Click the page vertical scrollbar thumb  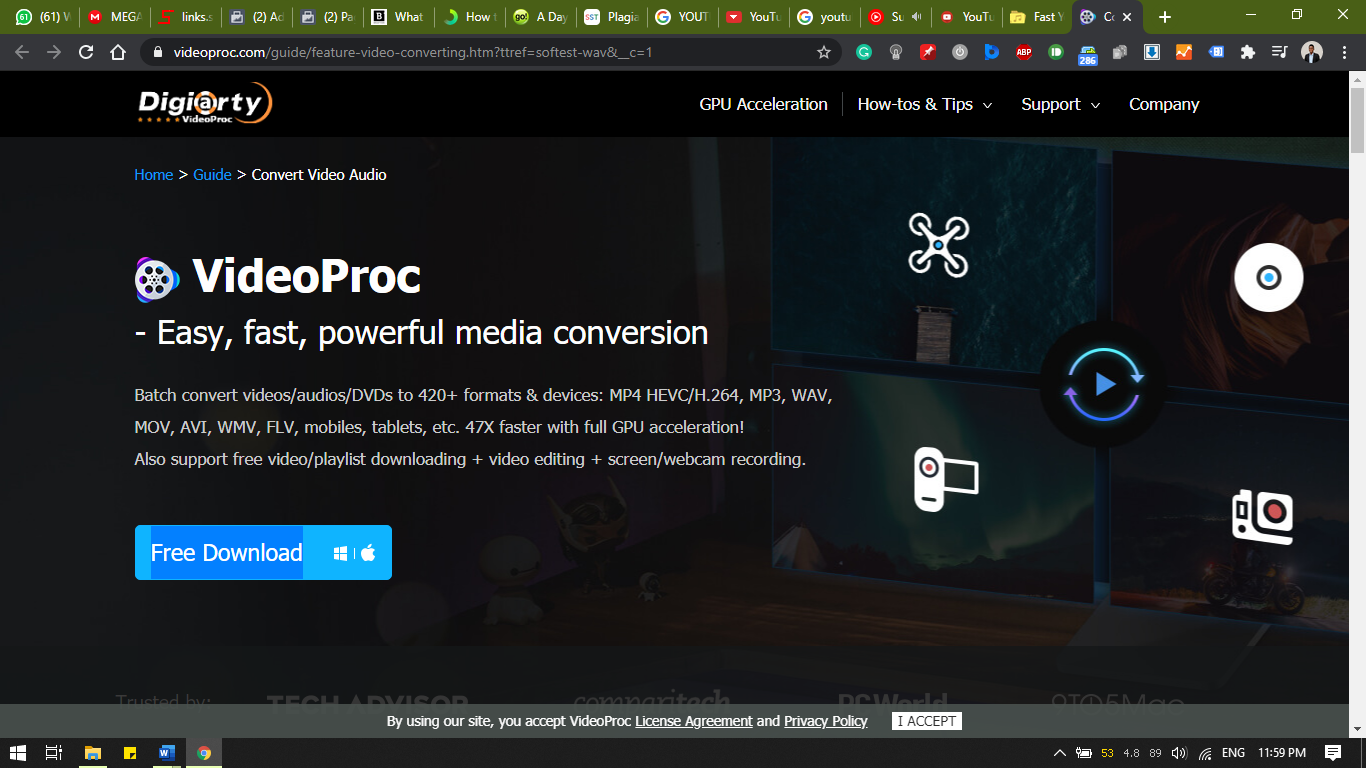(x=1357, y=120)
